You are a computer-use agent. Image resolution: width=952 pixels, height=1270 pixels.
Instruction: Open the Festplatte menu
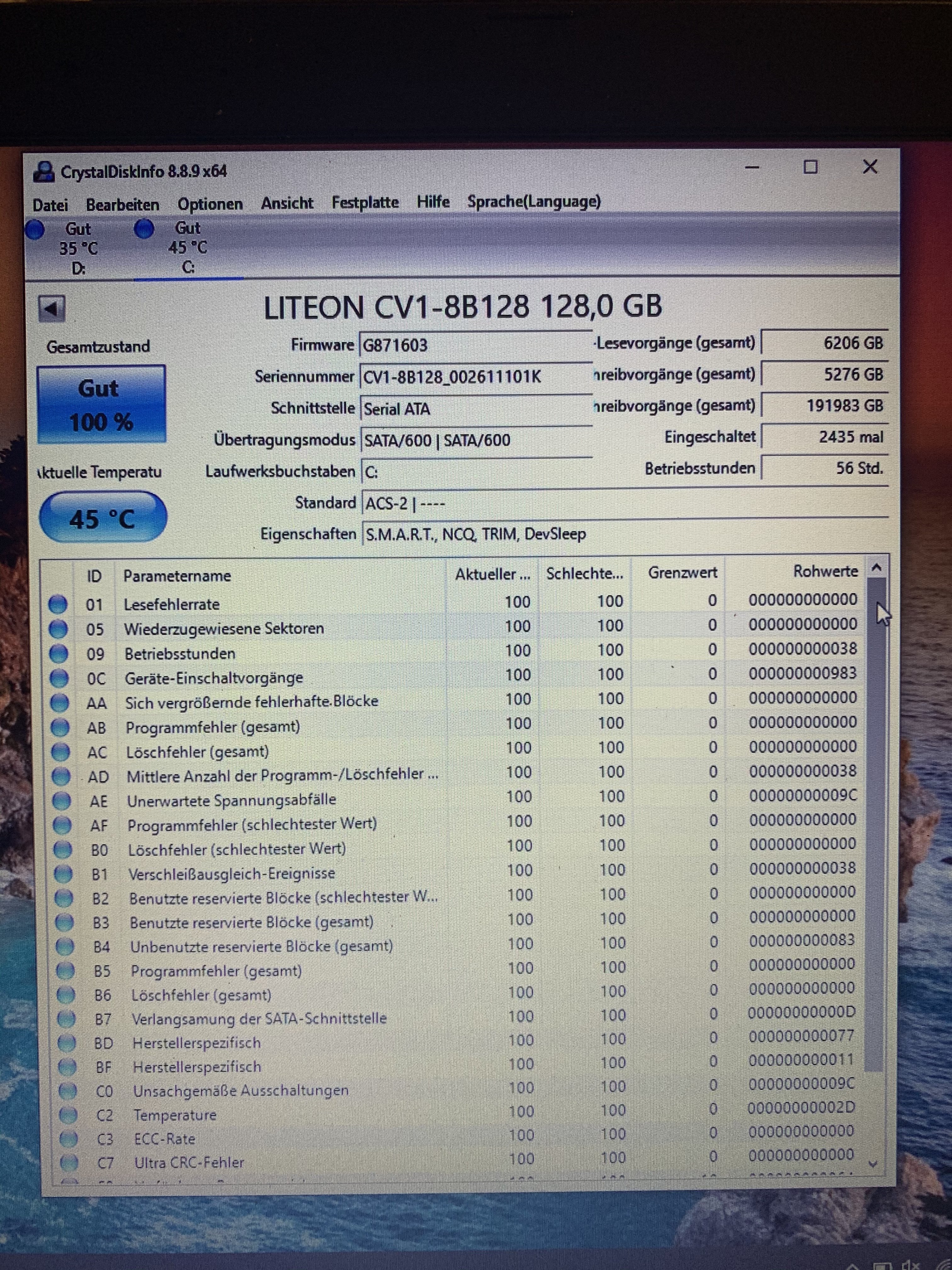(365, 203)
